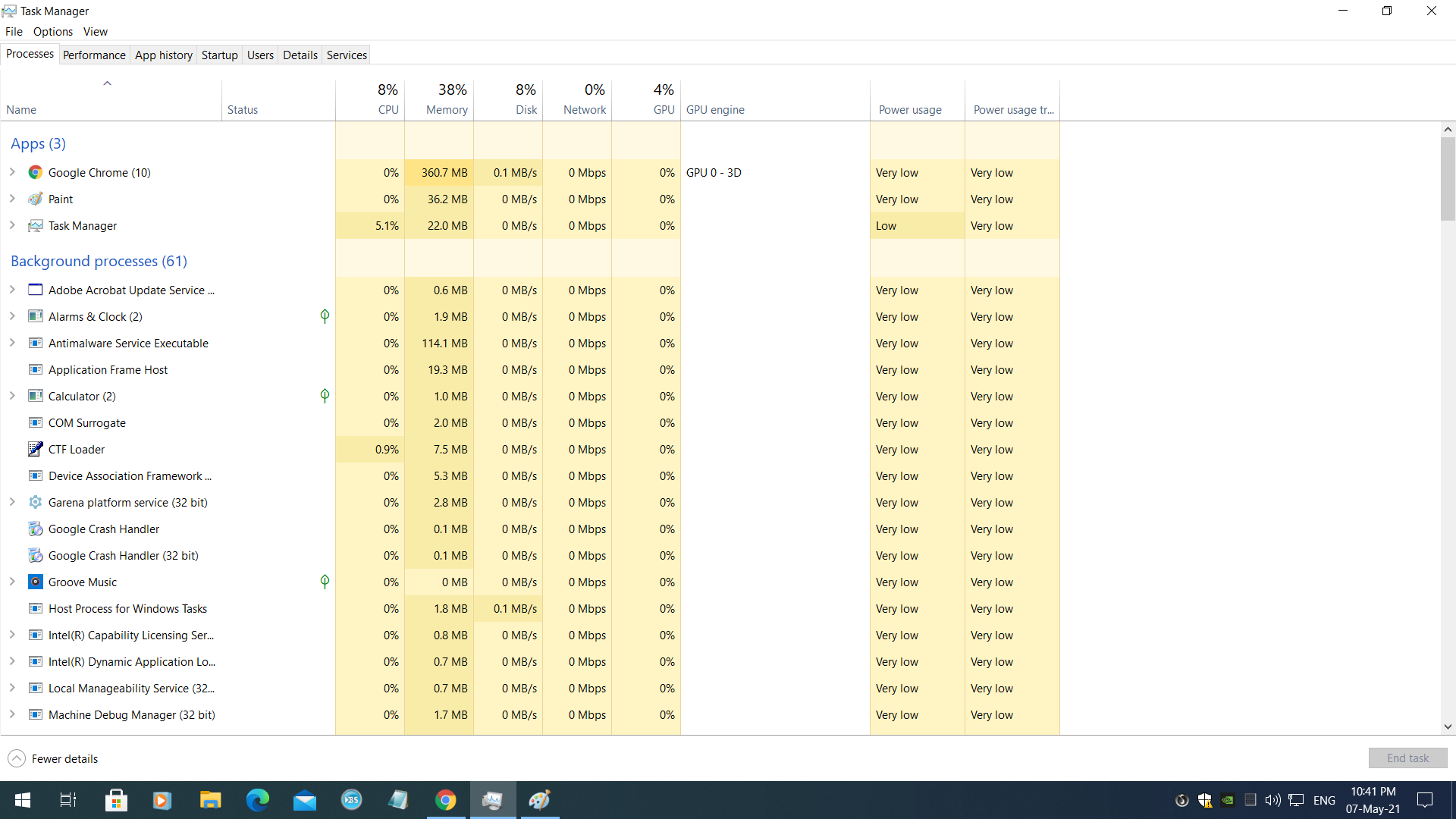
Task: Click the CTF Loader process icon
Action: tap(35, 450)
